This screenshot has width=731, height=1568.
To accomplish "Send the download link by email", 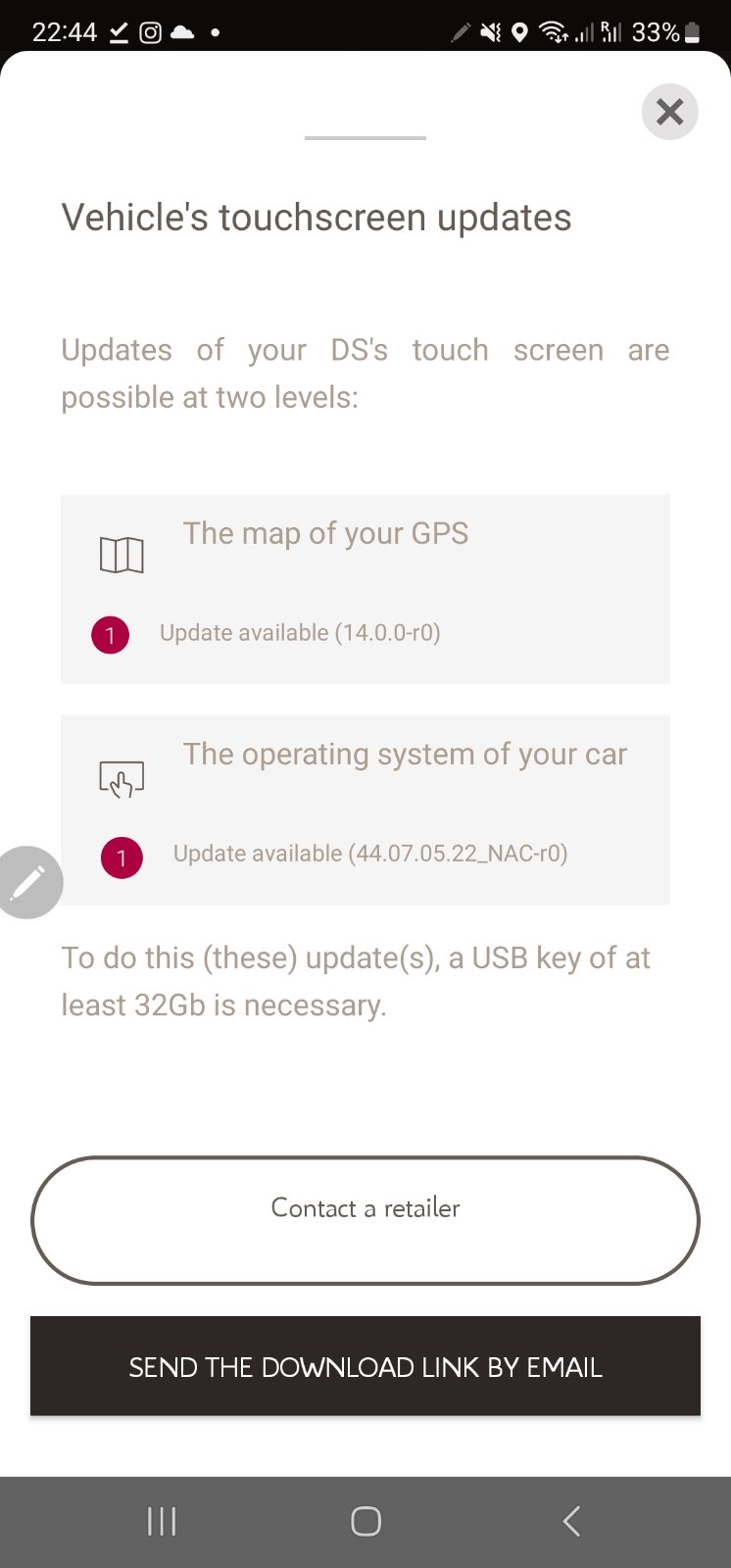I will (x=365, y=1366).
